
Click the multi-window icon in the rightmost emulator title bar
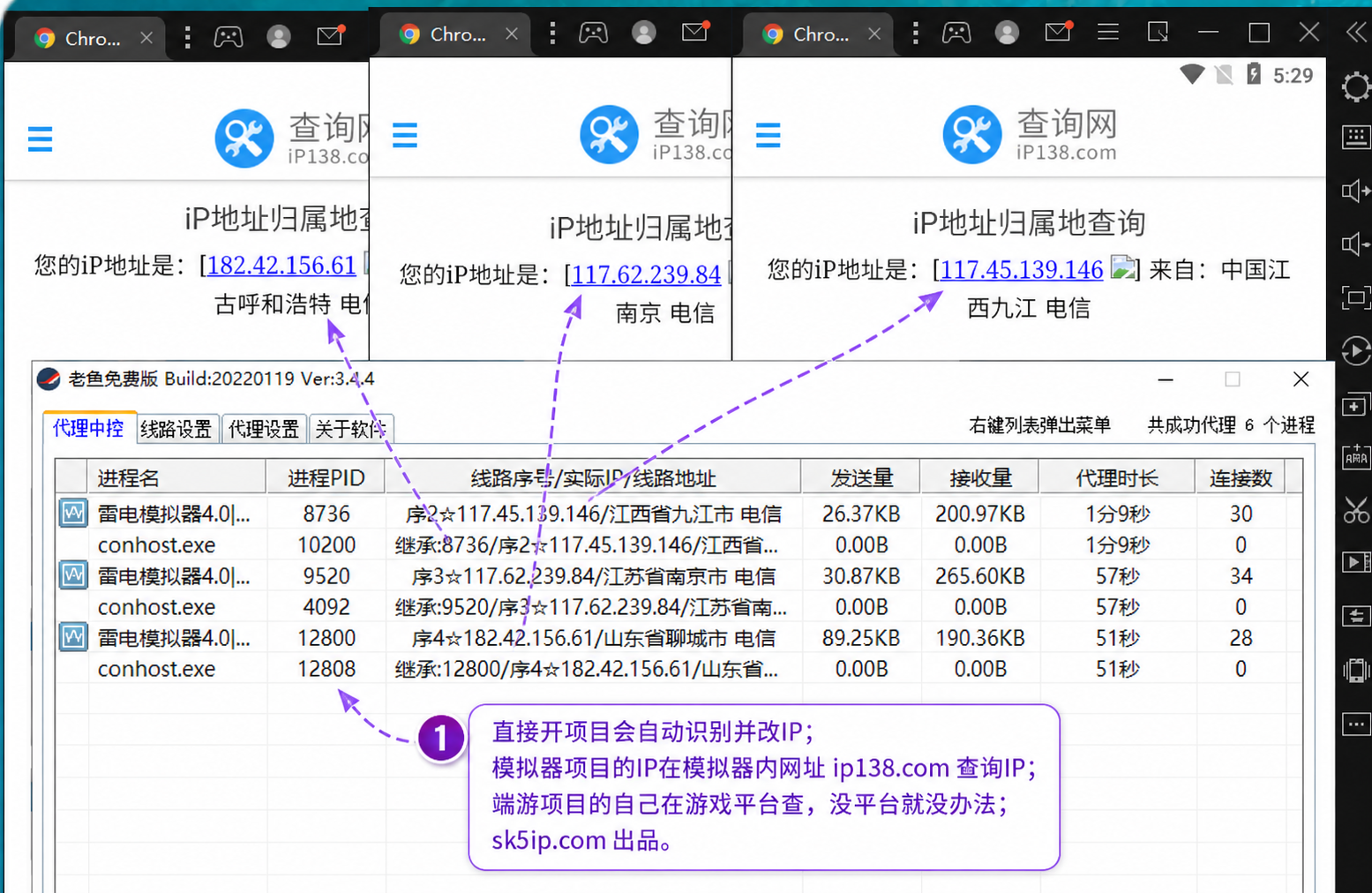1158,33
